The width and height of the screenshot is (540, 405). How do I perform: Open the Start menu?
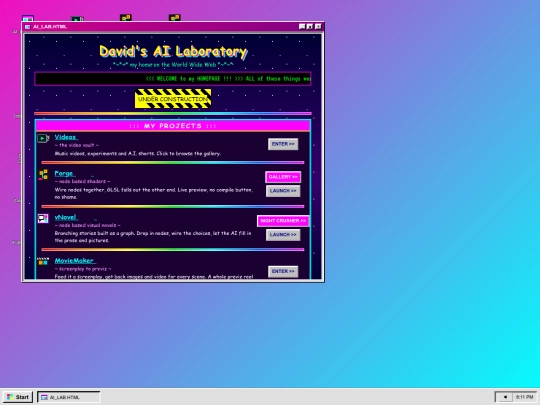(18, 397)
